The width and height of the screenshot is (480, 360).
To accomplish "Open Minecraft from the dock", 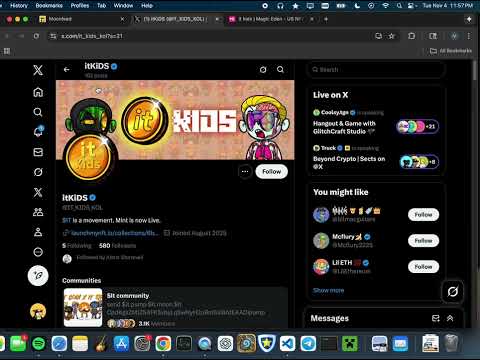I will (x=350, y=343).
